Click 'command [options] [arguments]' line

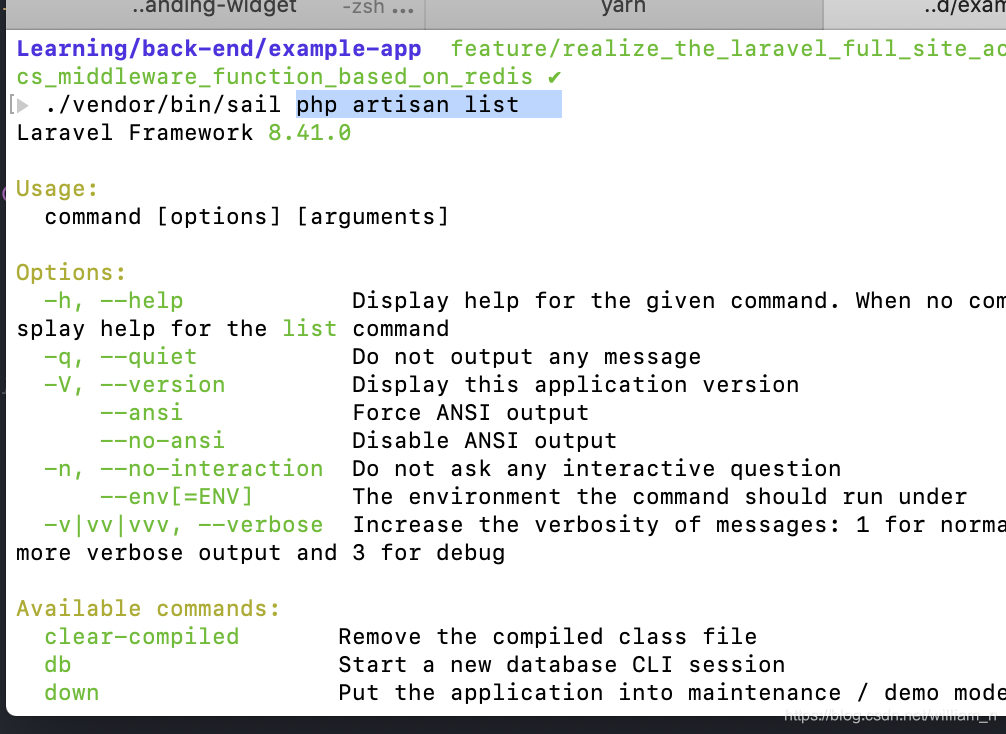point(246,217)
